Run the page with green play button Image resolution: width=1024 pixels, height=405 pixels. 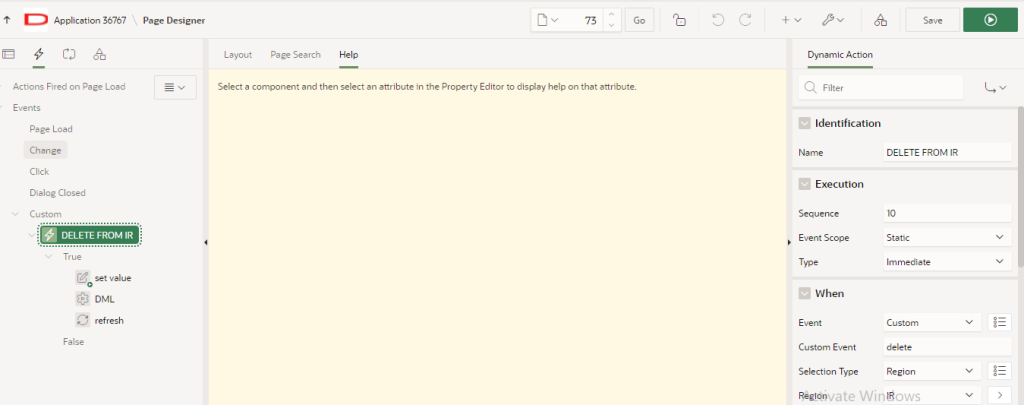[991, 19]
